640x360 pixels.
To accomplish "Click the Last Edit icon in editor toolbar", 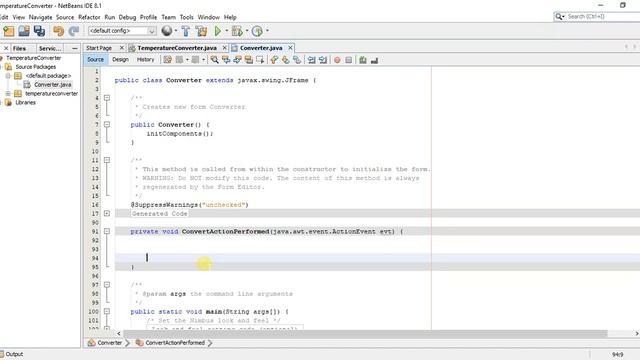I will coord(168,60).
